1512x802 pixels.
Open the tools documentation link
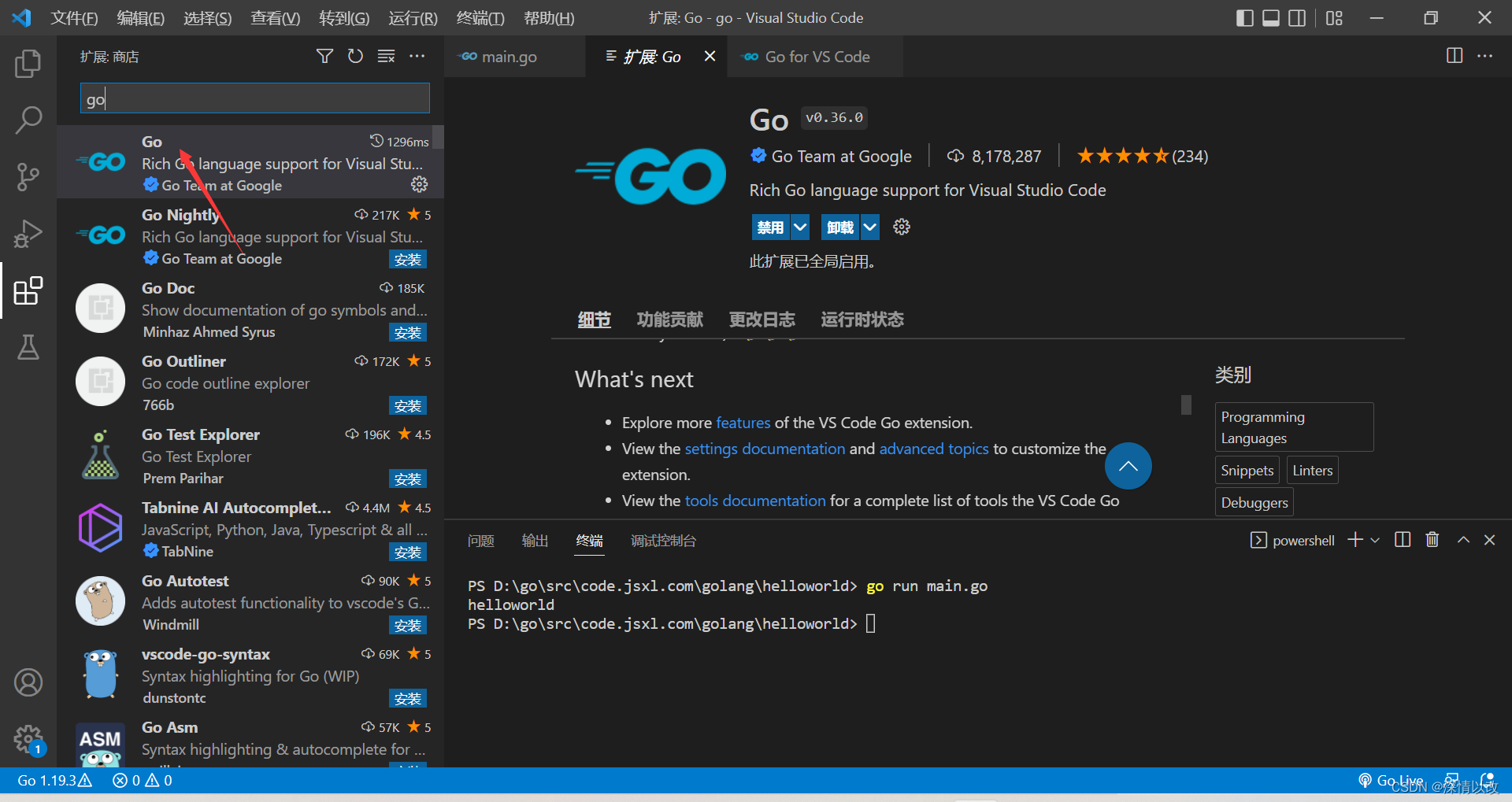click(x=755, y=501)
